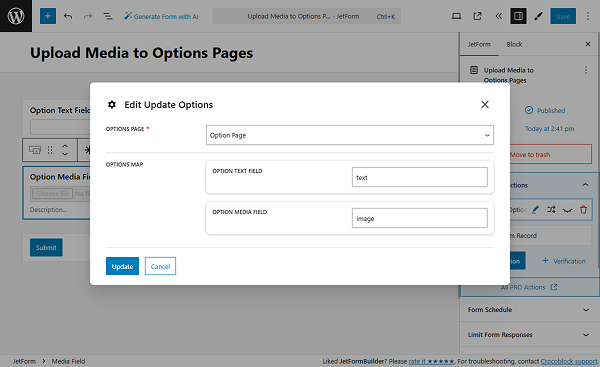Open the editor options kebab menu
This screenshot has width=600, height=367.
588,16
